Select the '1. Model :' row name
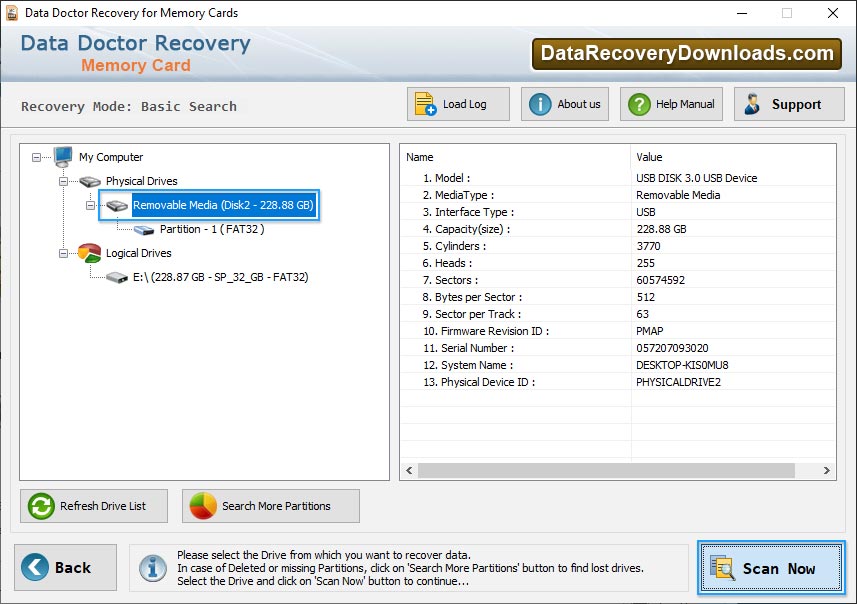 (x=446, y=178)
